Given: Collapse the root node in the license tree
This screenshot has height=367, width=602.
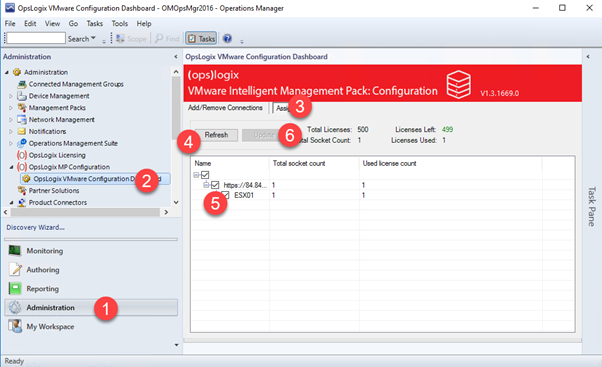Looking at the screenshot, I should click(x=196, y=175).
